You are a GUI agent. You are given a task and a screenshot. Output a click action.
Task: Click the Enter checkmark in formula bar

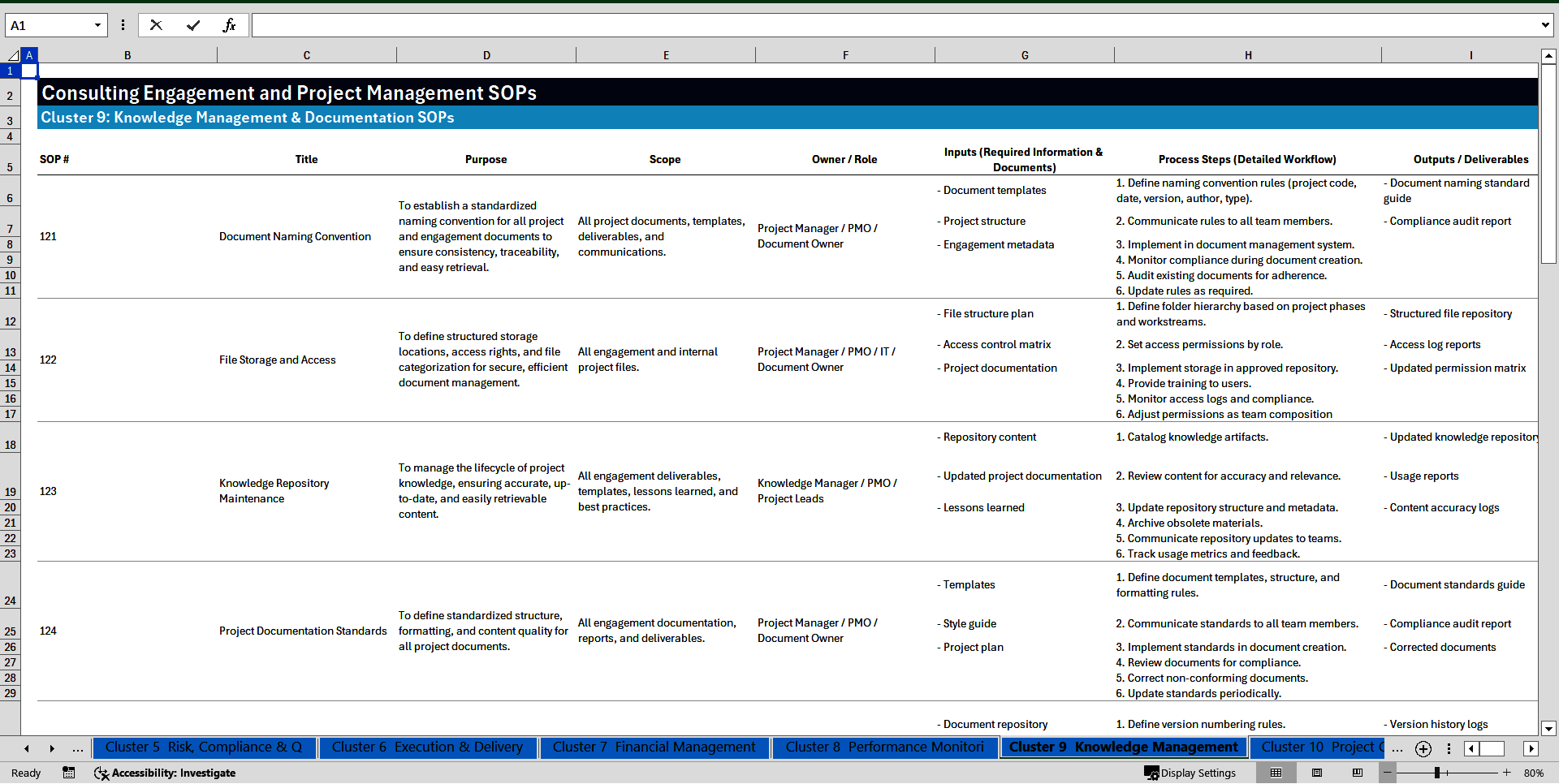193,25
